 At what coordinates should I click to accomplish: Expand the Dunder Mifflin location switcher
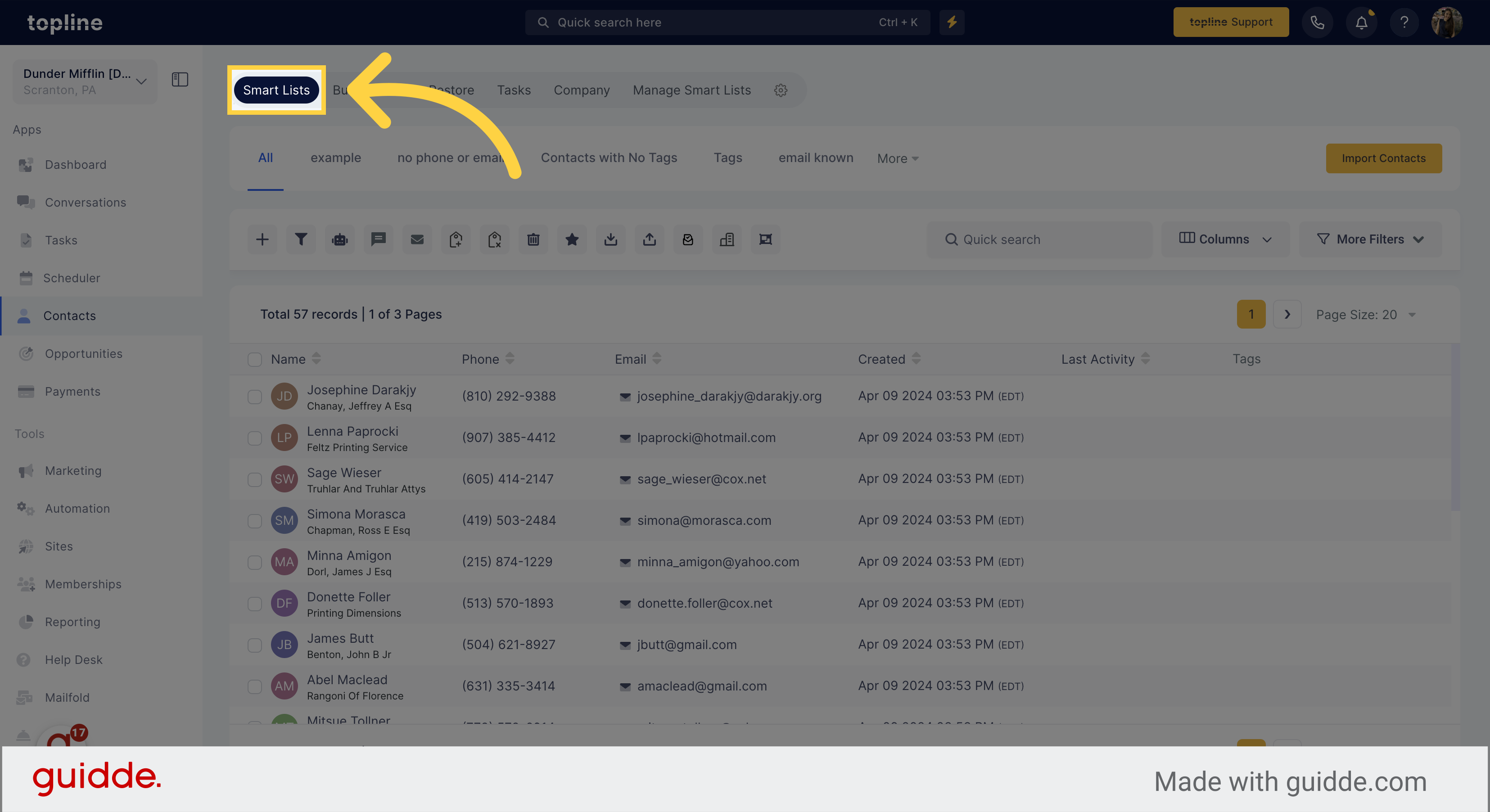click(85, 81)
